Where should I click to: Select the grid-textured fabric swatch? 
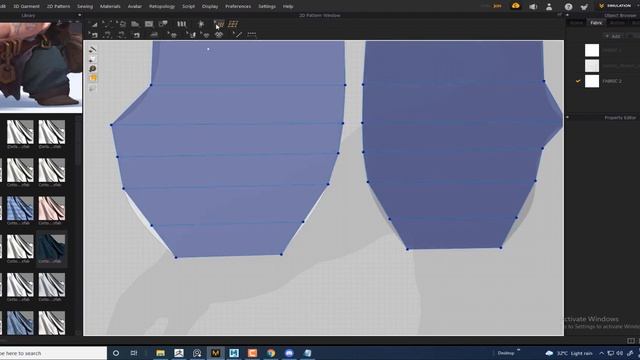coord(592,66)
